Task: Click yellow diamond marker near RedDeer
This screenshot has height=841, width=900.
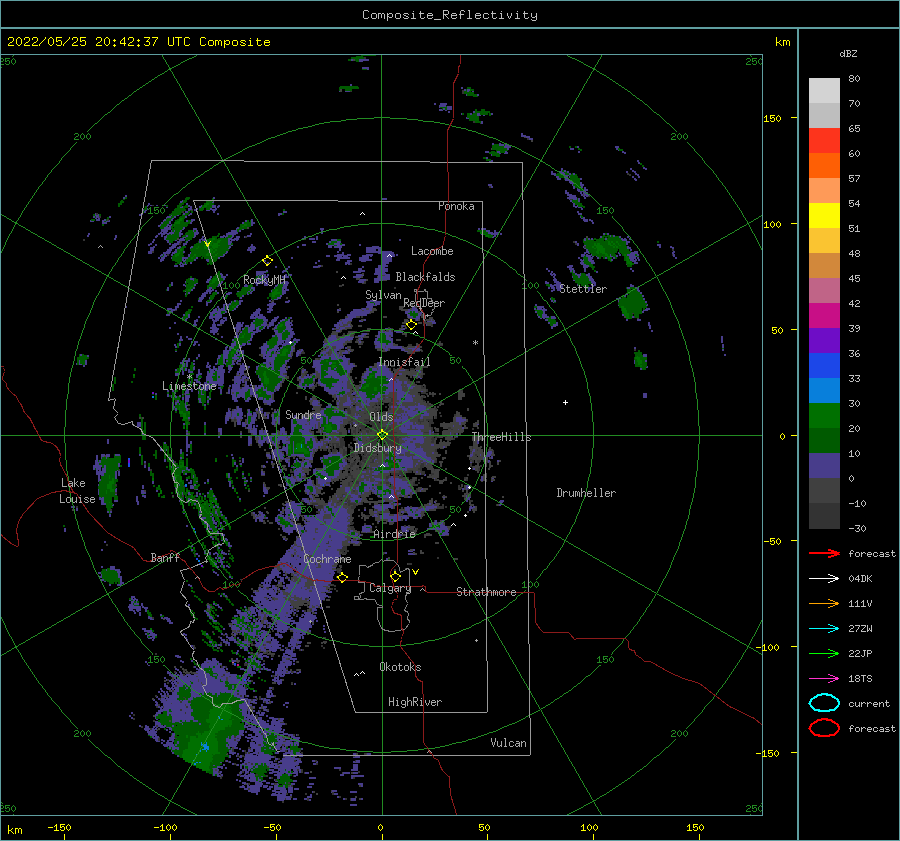Action: 412,325
